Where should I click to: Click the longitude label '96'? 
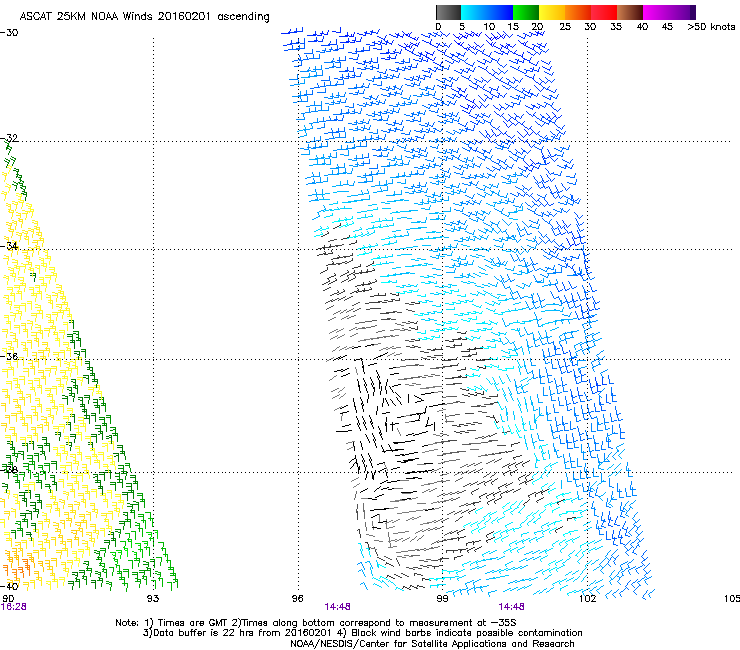point(297,599)
